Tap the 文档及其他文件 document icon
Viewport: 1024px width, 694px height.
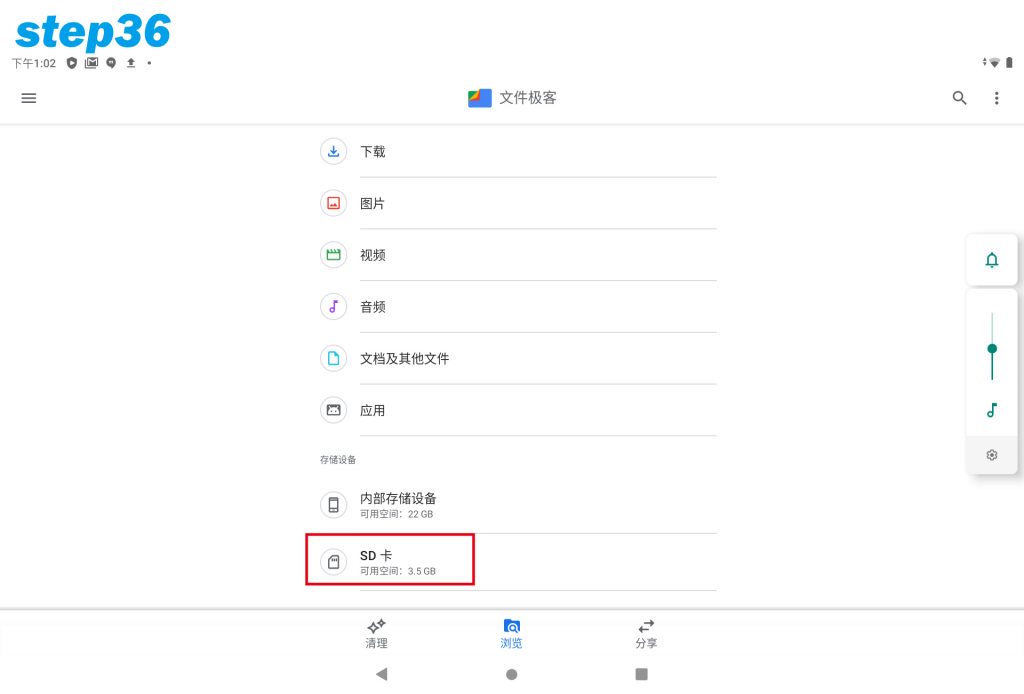pyautogui.click(x=333, y=358)
